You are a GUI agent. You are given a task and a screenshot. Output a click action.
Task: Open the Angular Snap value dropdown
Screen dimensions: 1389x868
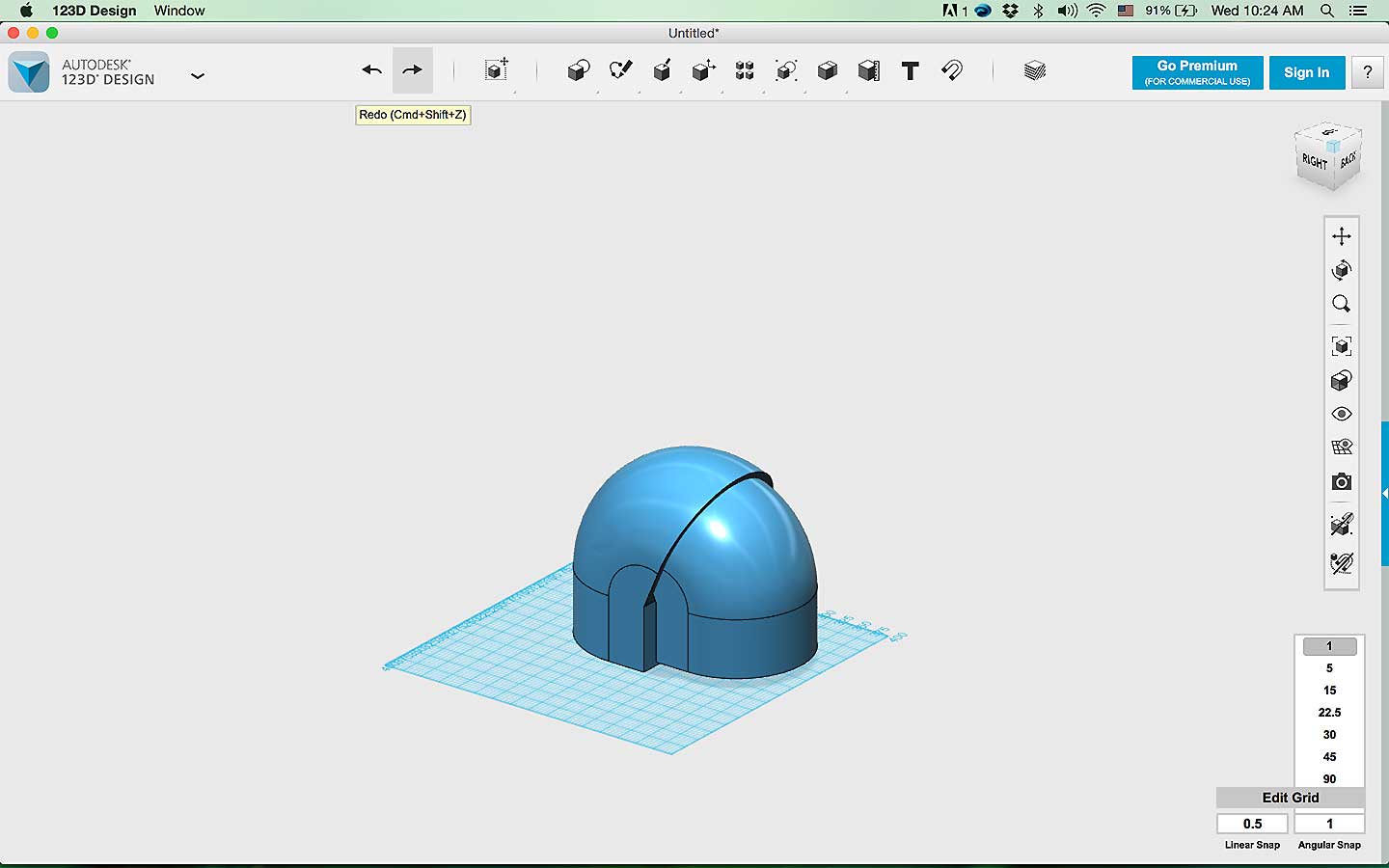1329,824
